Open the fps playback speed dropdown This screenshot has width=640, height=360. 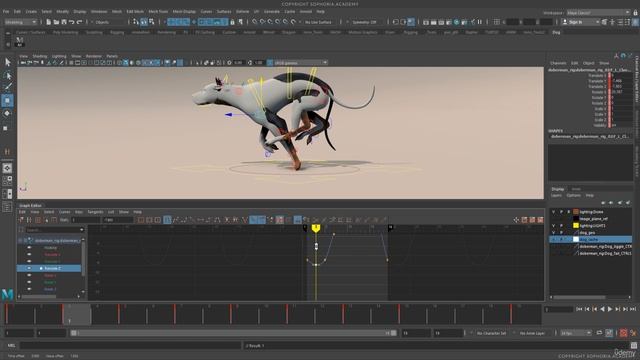576,333
